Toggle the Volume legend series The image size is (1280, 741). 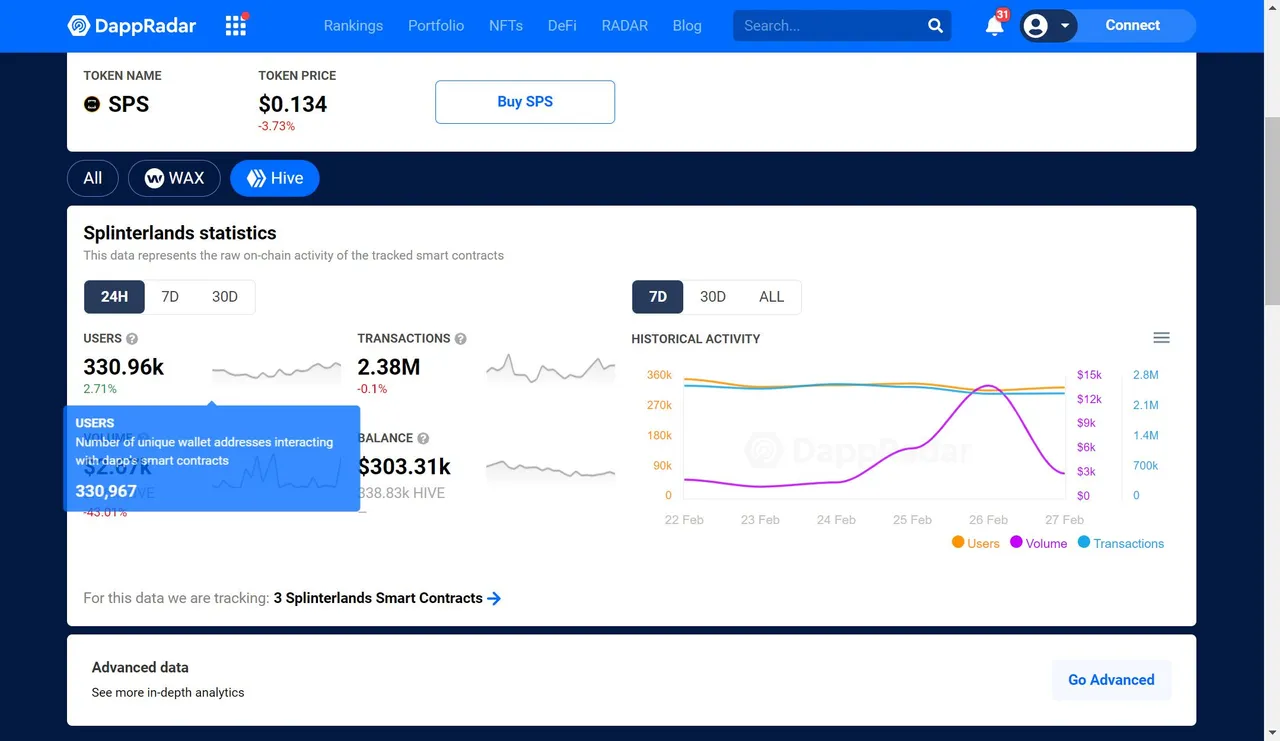coord(1039,543)
